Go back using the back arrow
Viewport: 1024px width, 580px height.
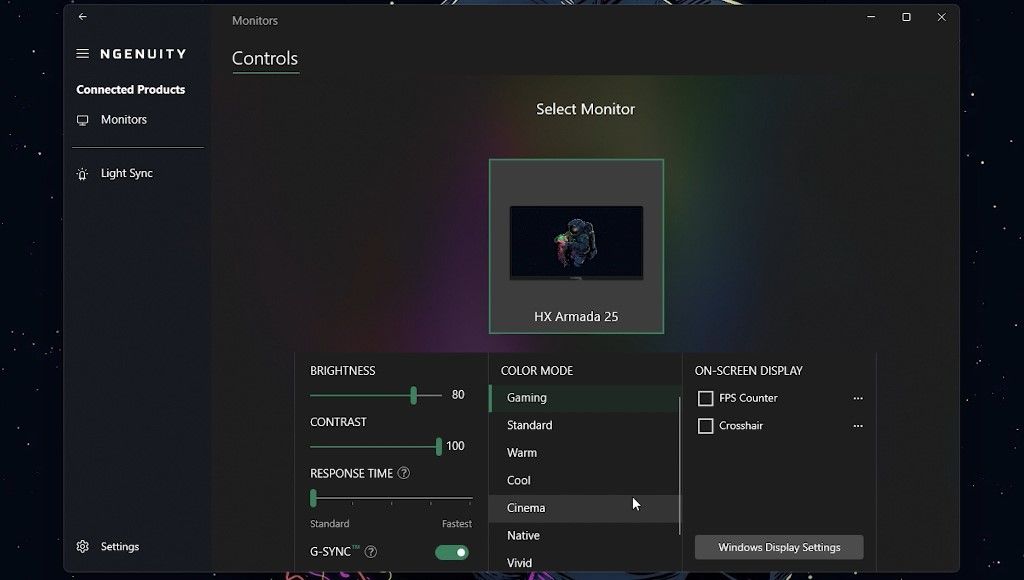coord(82,17)
